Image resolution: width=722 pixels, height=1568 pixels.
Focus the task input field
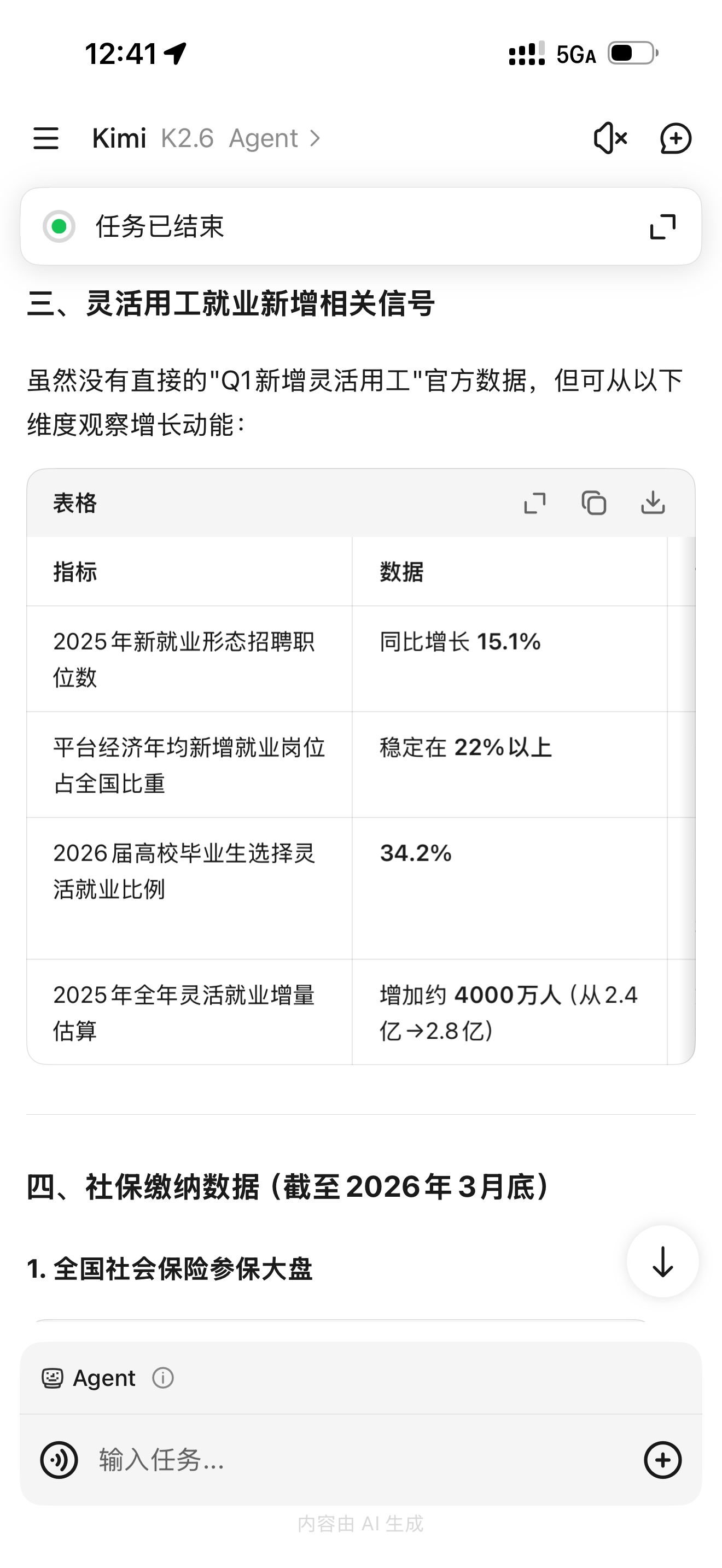pos(359,1460)
